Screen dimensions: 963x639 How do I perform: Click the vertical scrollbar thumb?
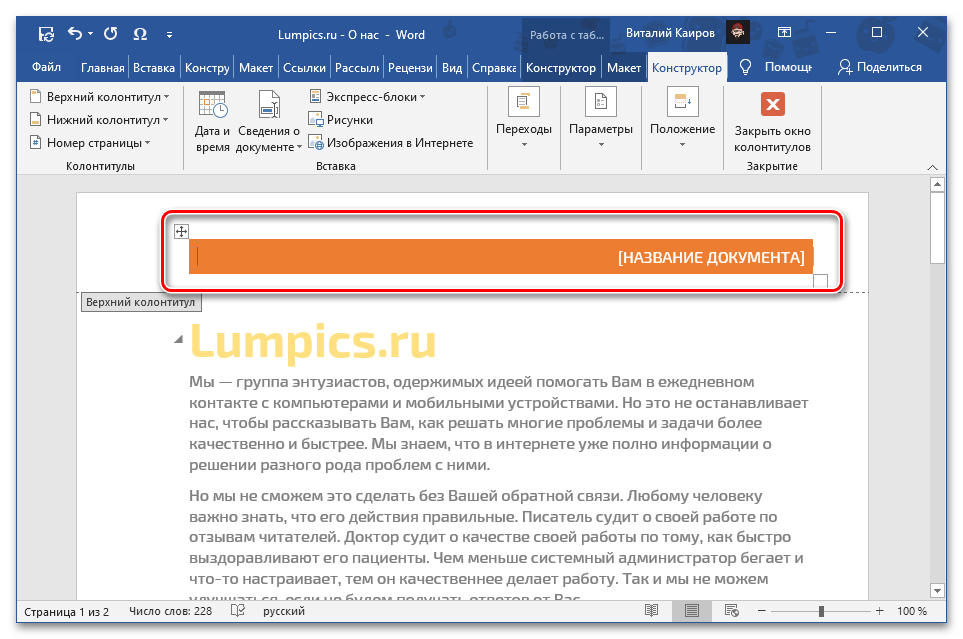937,228
